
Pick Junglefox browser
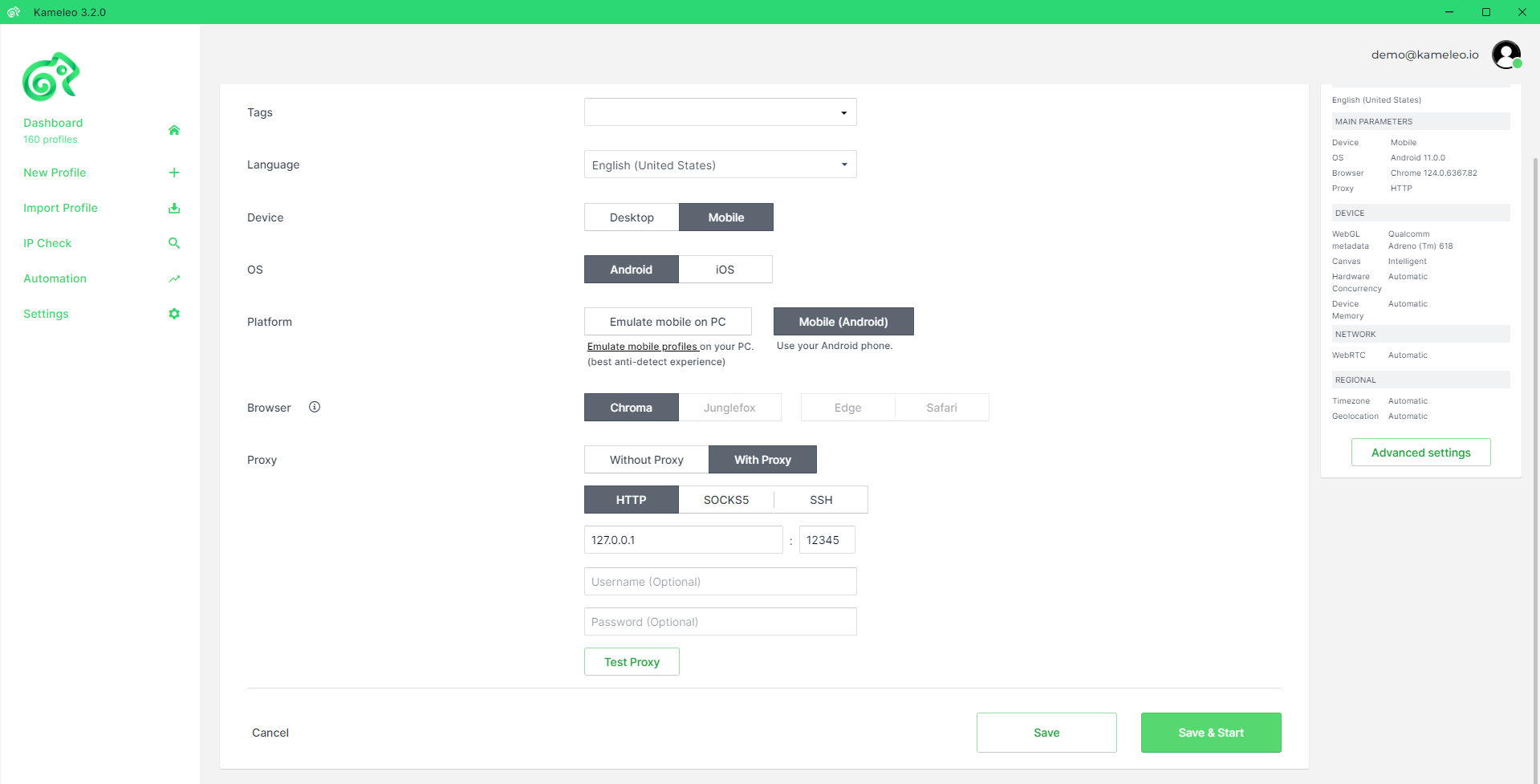(729, 408)
